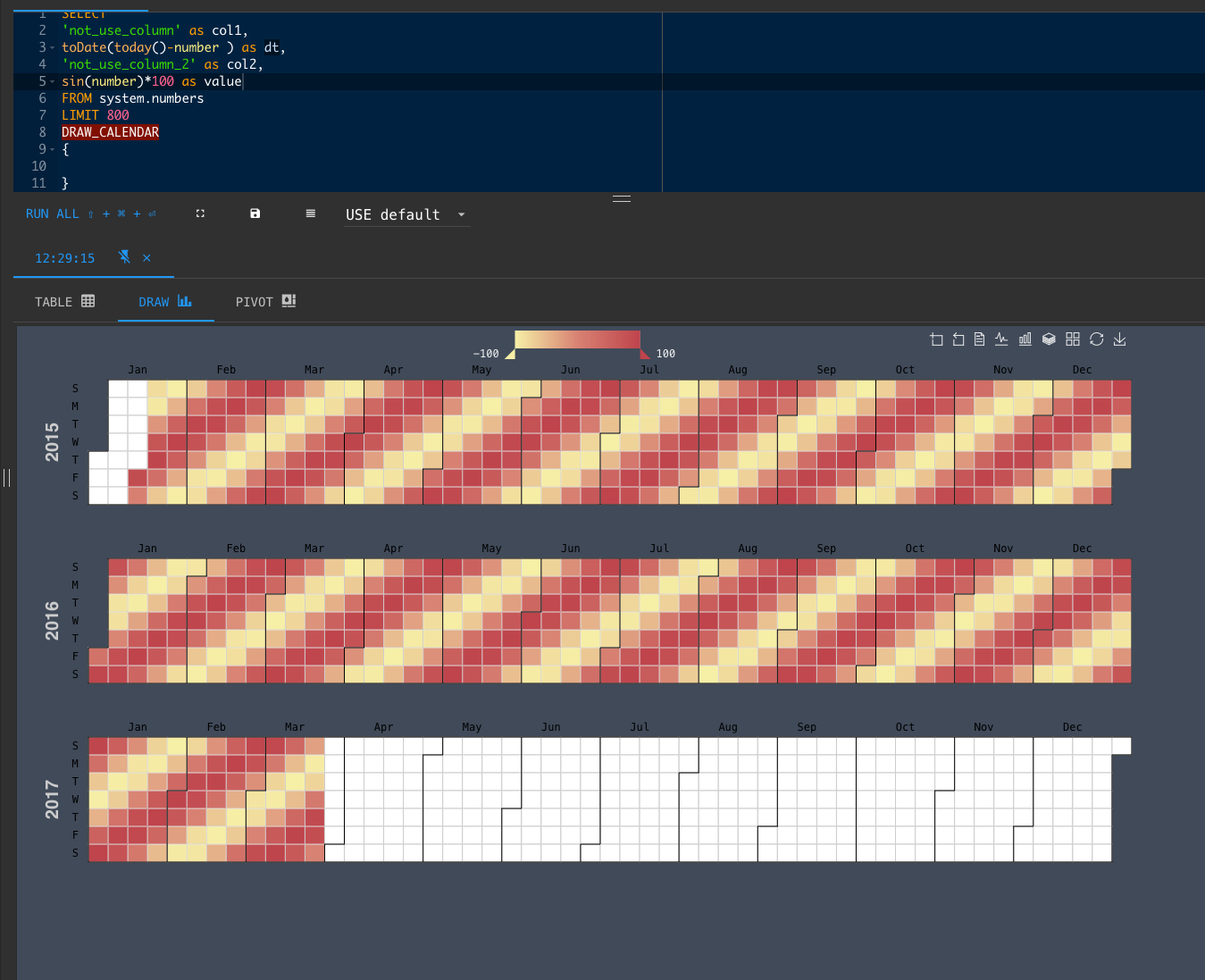Image resolution: width=1205 pixels, height=980 pixels.
Task: Download chart as image
Action: point(1119,339)
